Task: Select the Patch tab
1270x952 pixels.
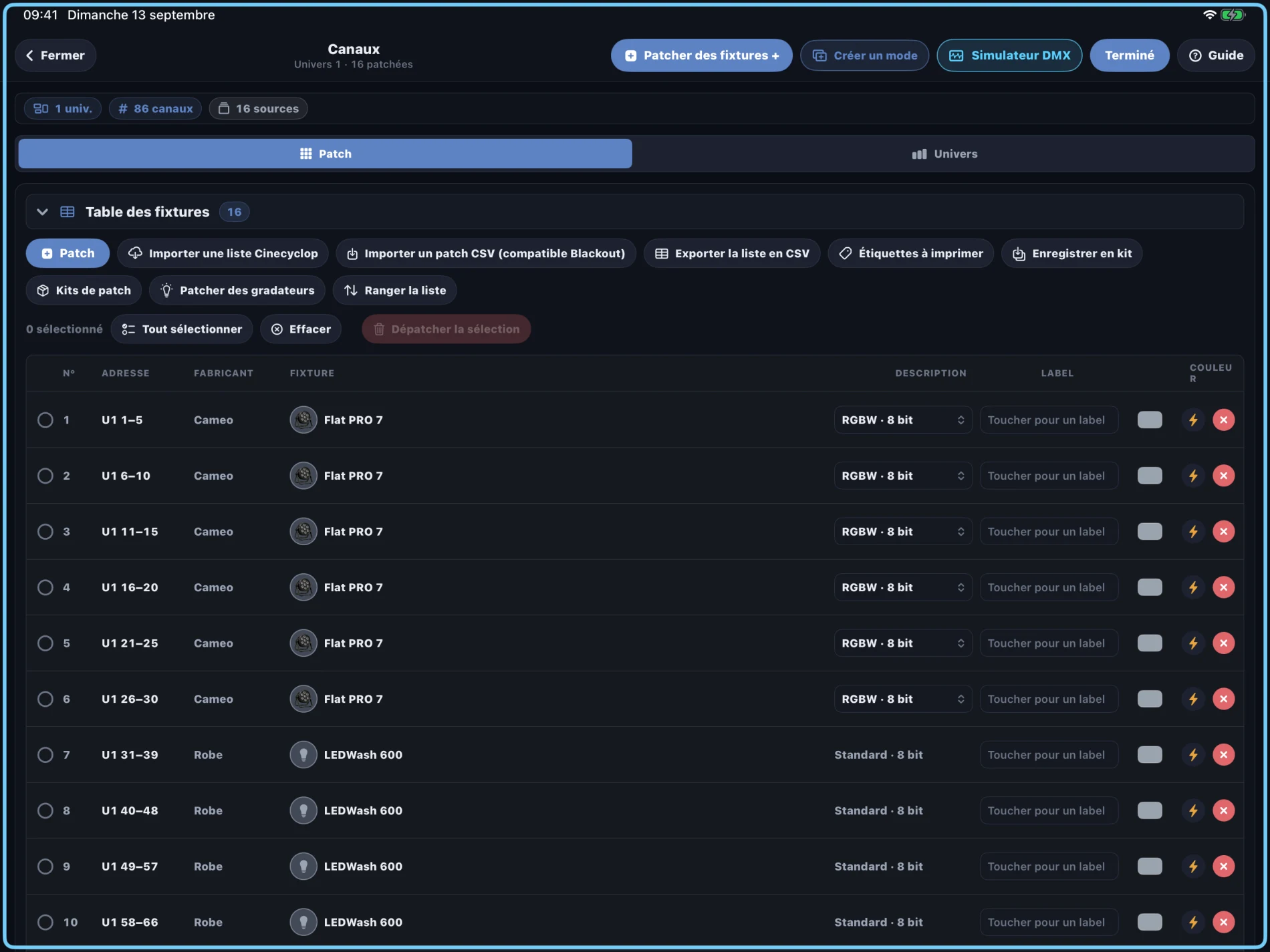Action: [325, 154]
